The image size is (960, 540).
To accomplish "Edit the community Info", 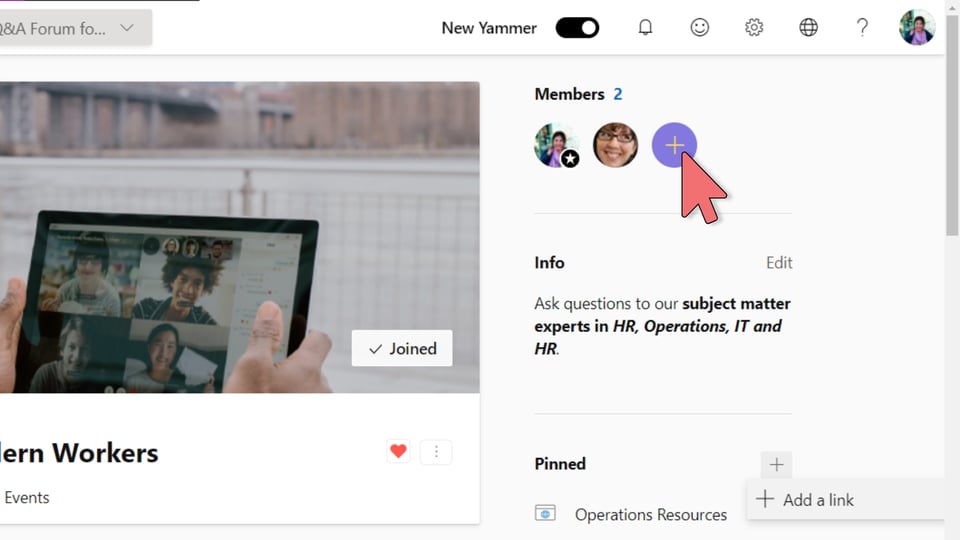I will tap(779, 263).
